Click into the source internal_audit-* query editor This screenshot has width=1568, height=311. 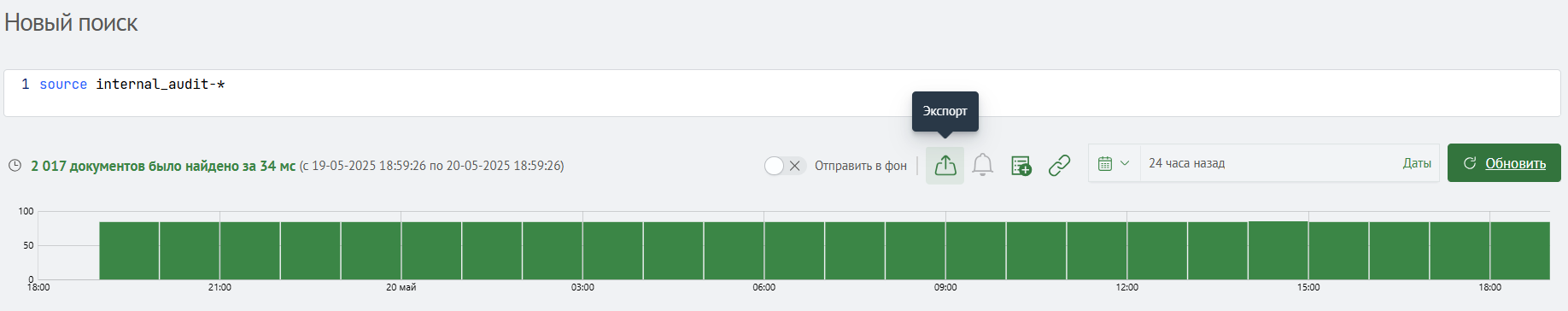tap(782, 93)
